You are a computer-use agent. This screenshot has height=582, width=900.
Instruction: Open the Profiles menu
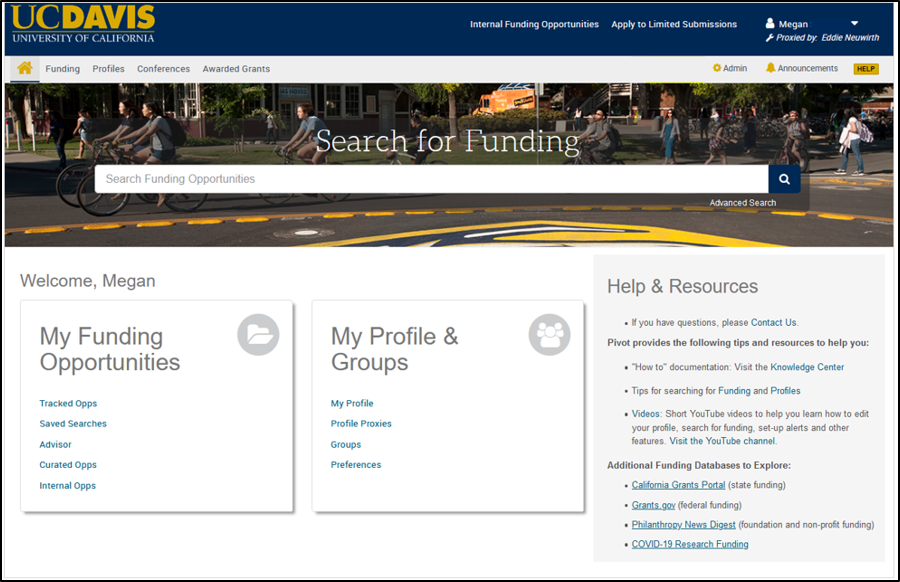[x=108, y=69]
